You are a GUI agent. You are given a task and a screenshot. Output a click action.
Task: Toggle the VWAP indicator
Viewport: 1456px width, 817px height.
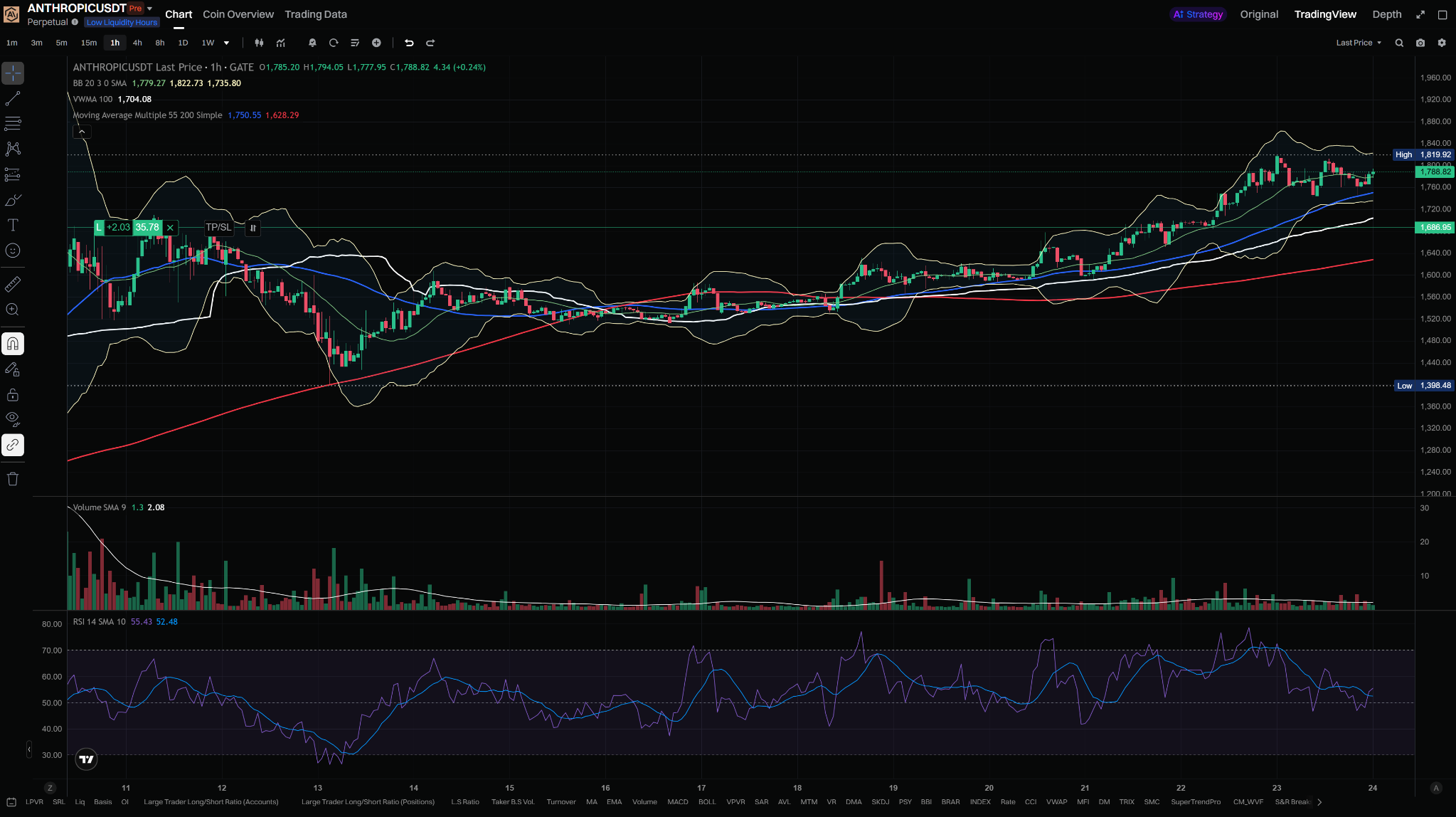pyautogui.click(x=1056, y=802)
